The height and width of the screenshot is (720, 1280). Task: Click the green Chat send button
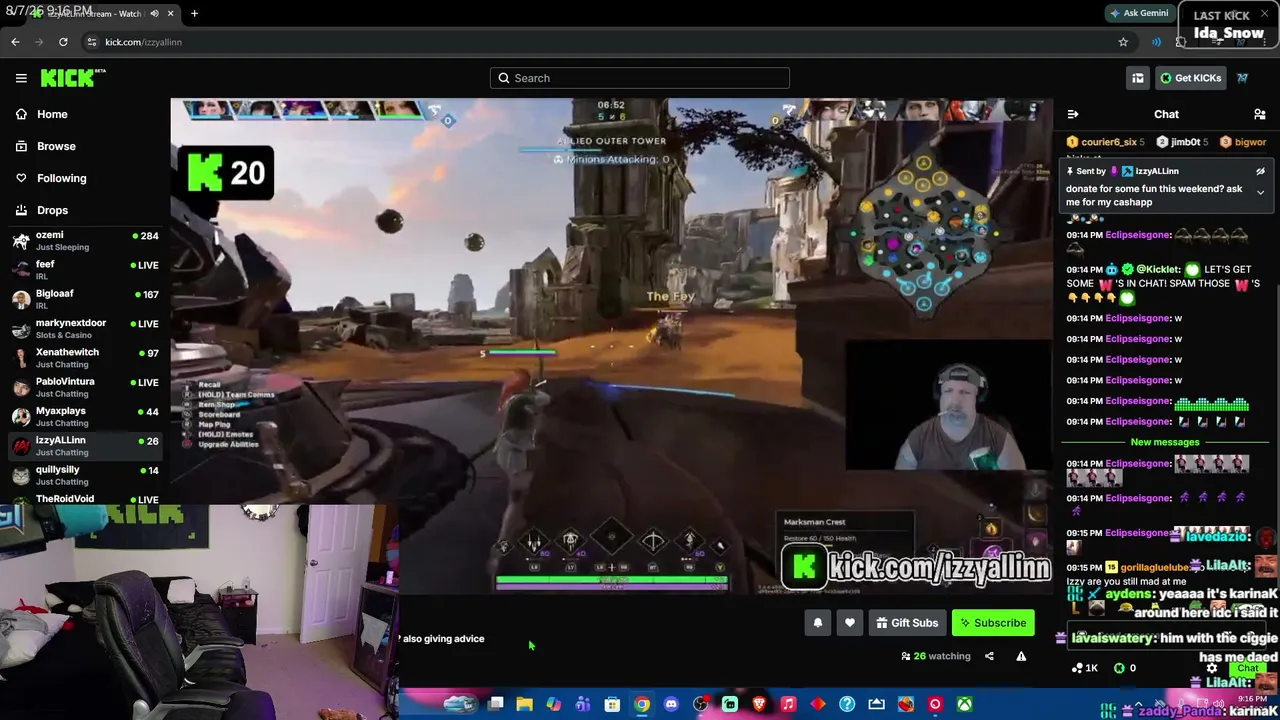coord(1248,668)
